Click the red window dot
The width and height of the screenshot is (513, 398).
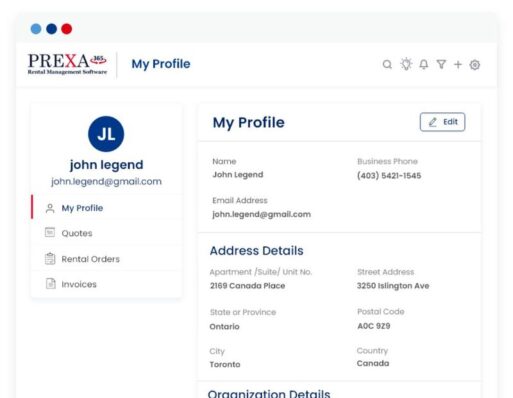point(67,29)
